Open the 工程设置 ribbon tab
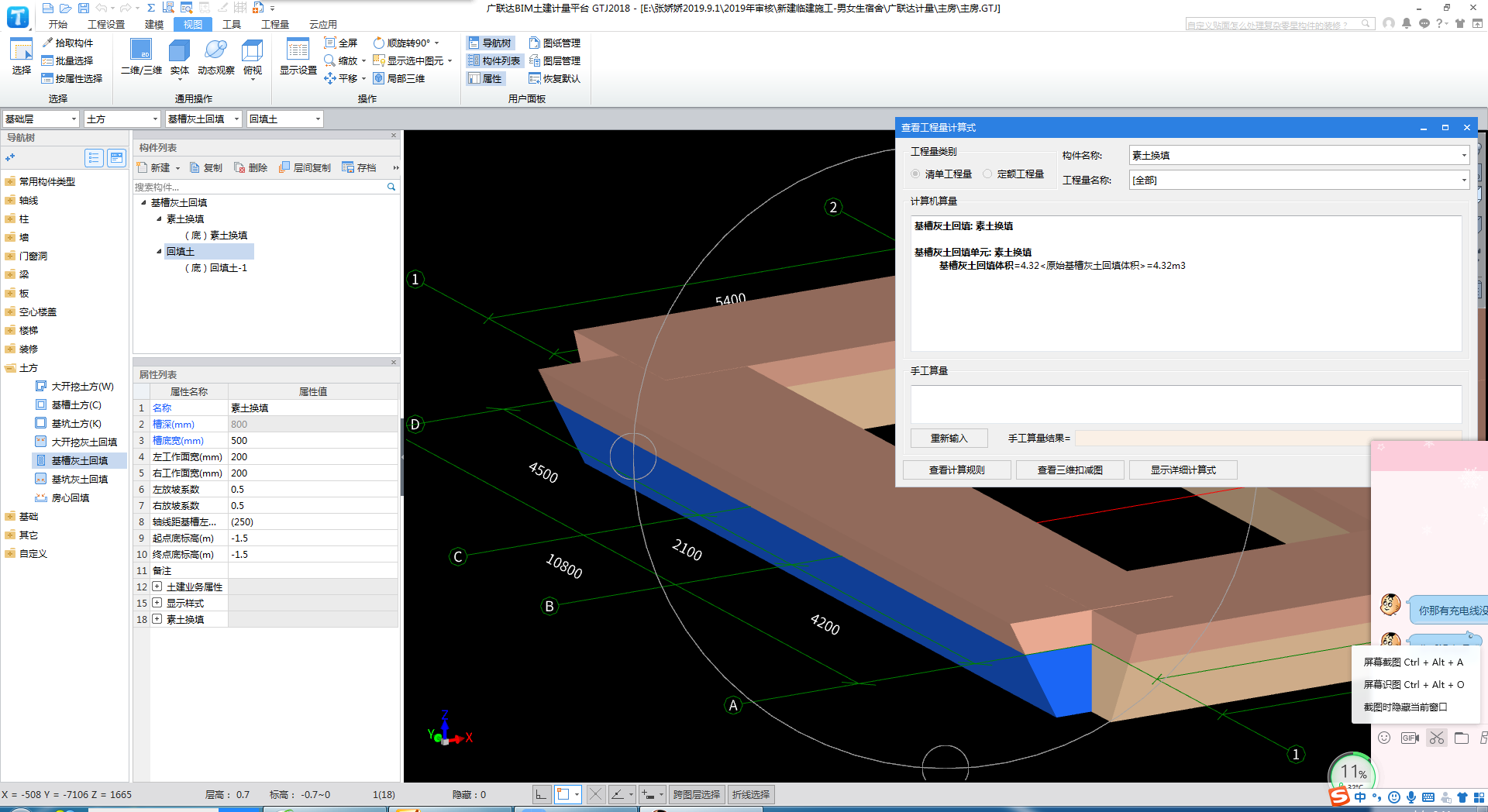 [x=106, y=24]
